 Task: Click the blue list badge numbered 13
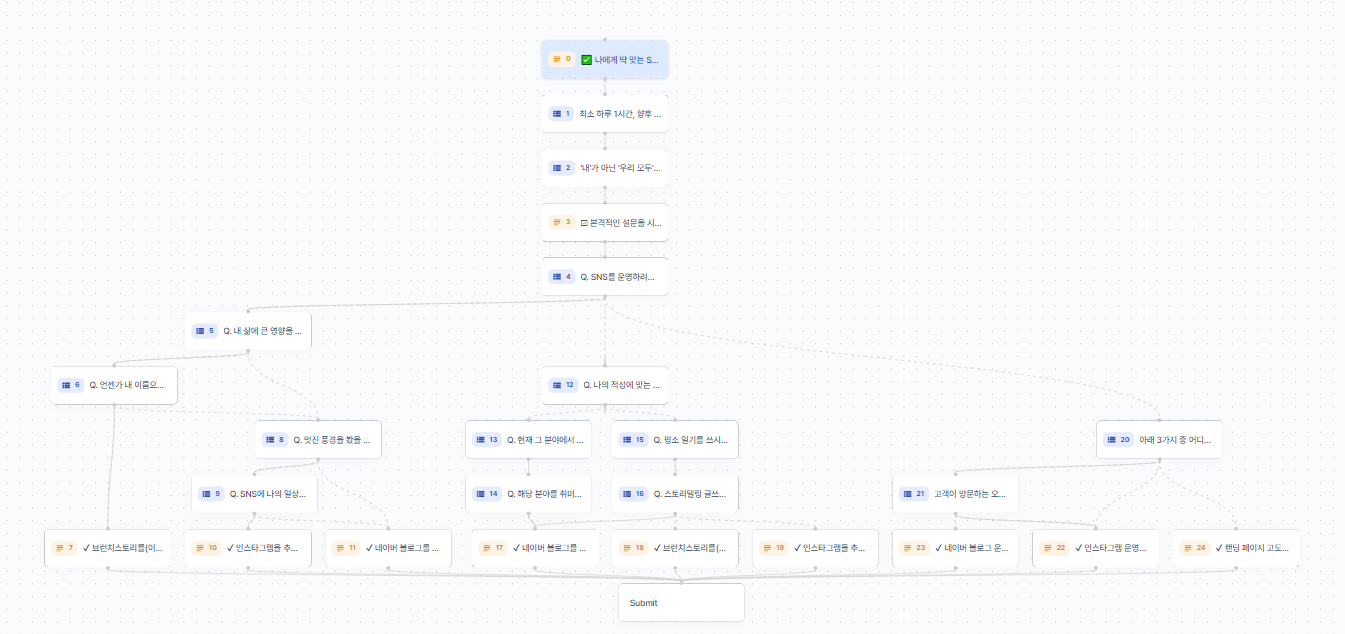click(x=487, y=439)
